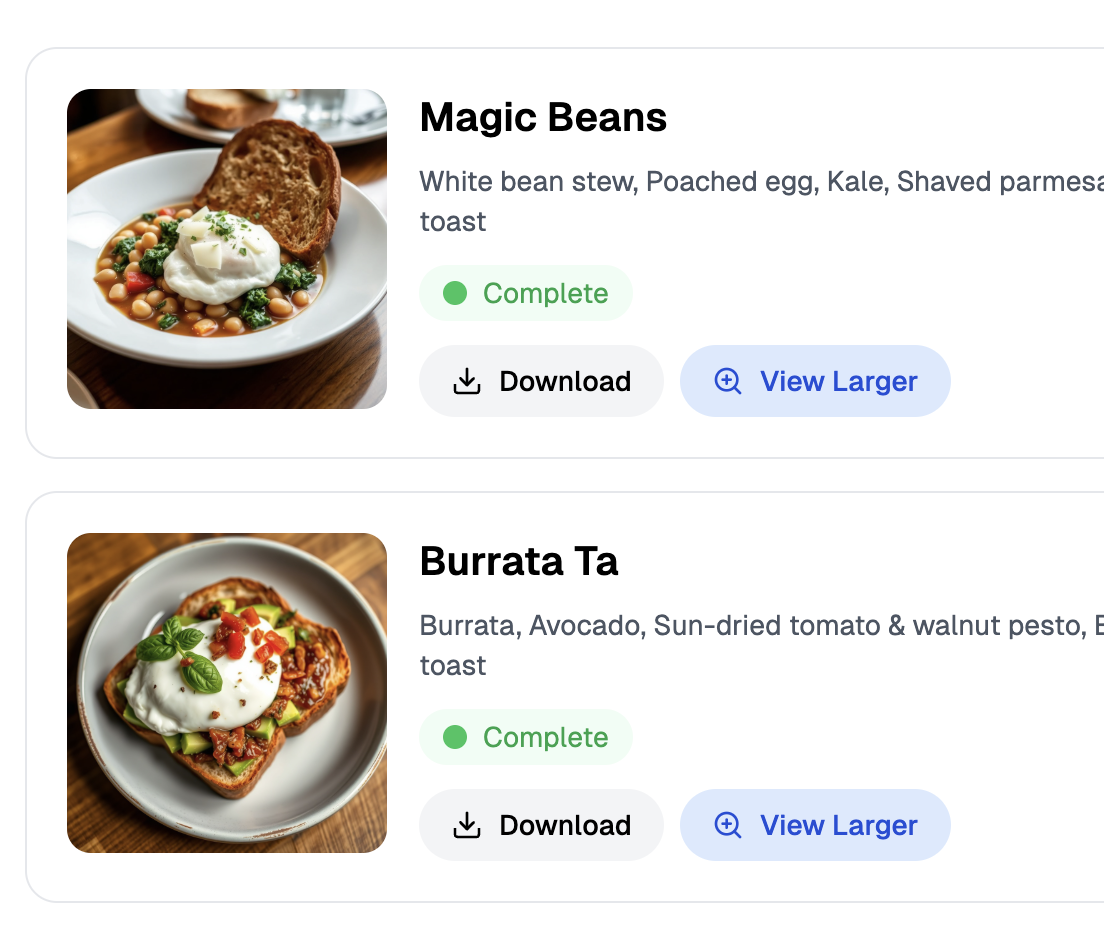Click the green status dot on Magic Beans

456,293
